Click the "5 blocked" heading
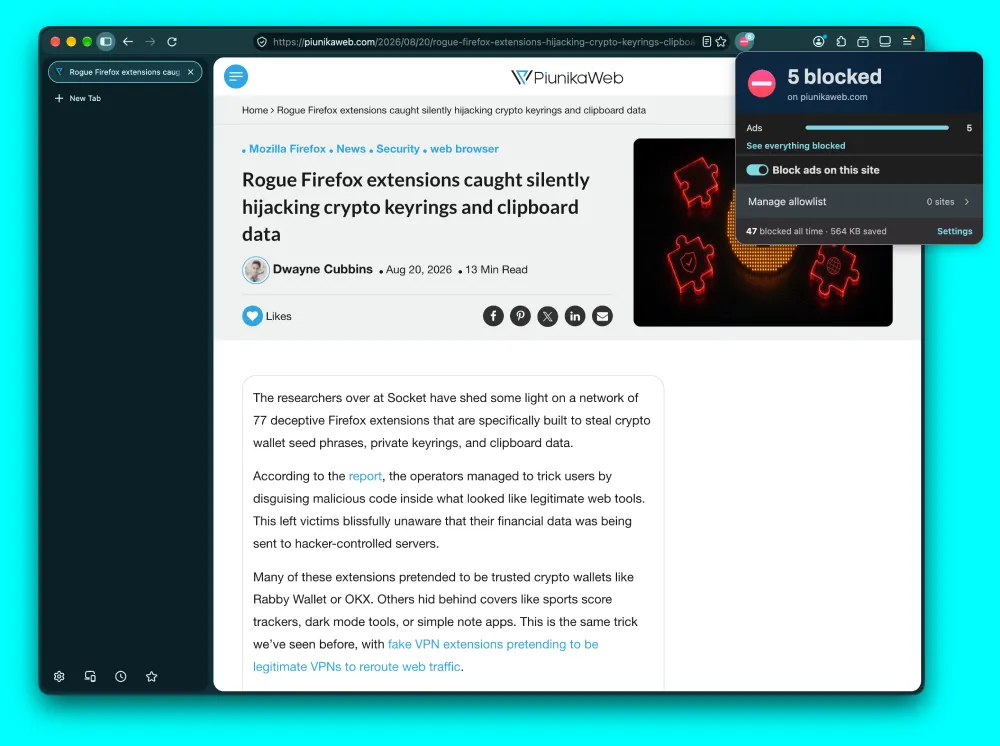This screenshot has width=1000, height=746. tap(834, 77)
